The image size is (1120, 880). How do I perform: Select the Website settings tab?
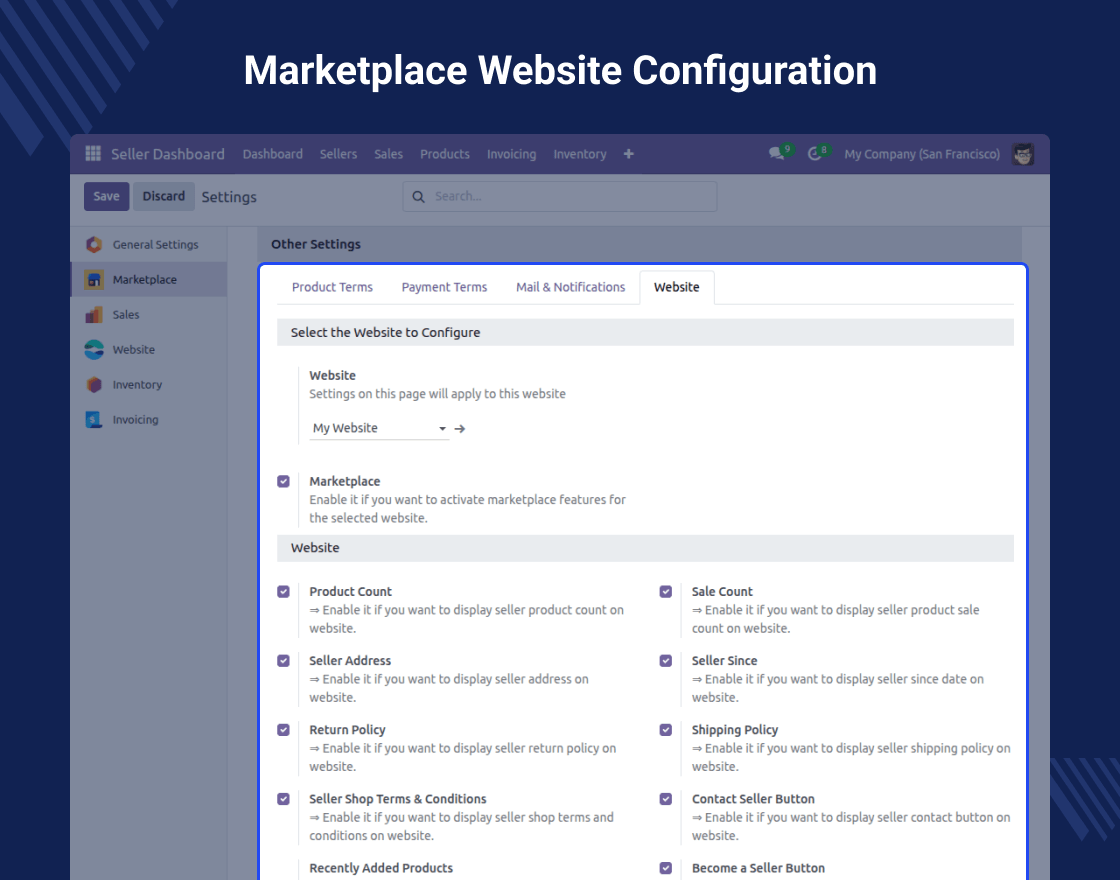[676, 287]
